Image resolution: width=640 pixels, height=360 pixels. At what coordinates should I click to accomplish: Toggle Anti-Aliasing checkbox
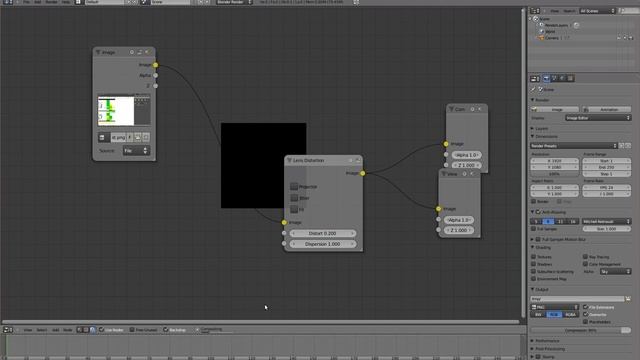coord(538,212)
